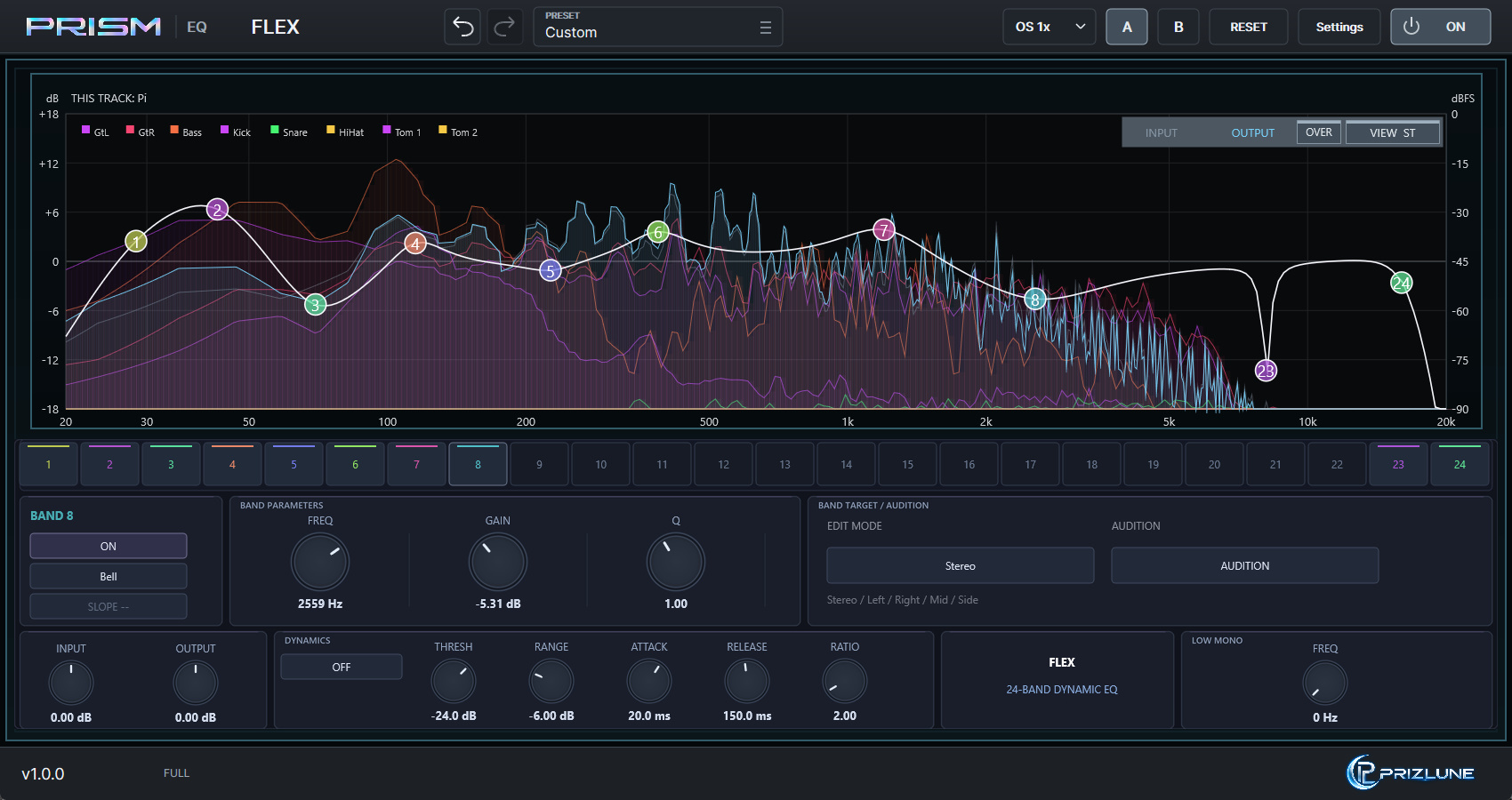Image resolution: width=1512 pixels, height=800 pixels.
Task: Click the Bass track legend swatch
Action: (x=174, y=130)
